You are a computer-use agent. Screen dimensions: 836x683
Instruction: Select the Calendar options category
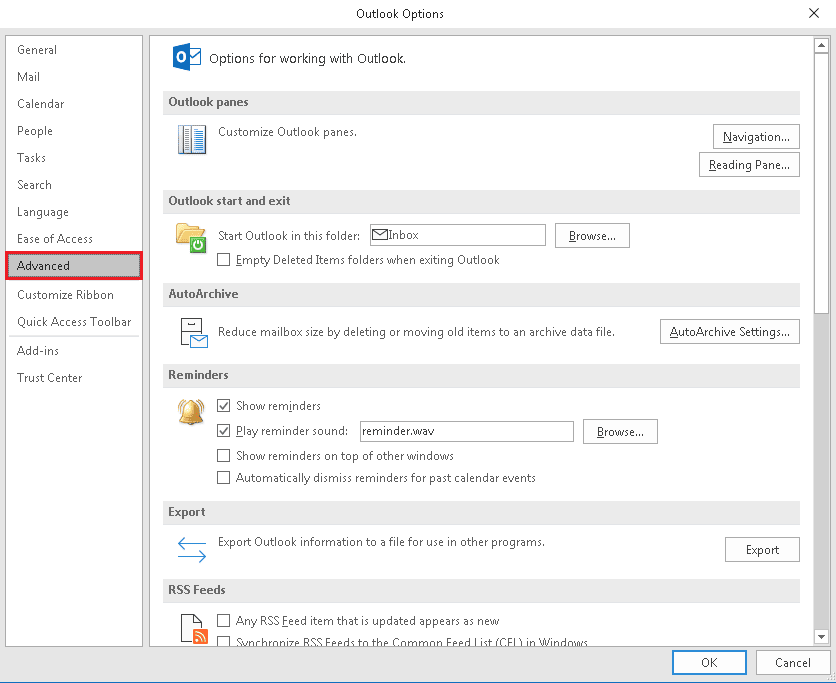click(x=74, y=104)
